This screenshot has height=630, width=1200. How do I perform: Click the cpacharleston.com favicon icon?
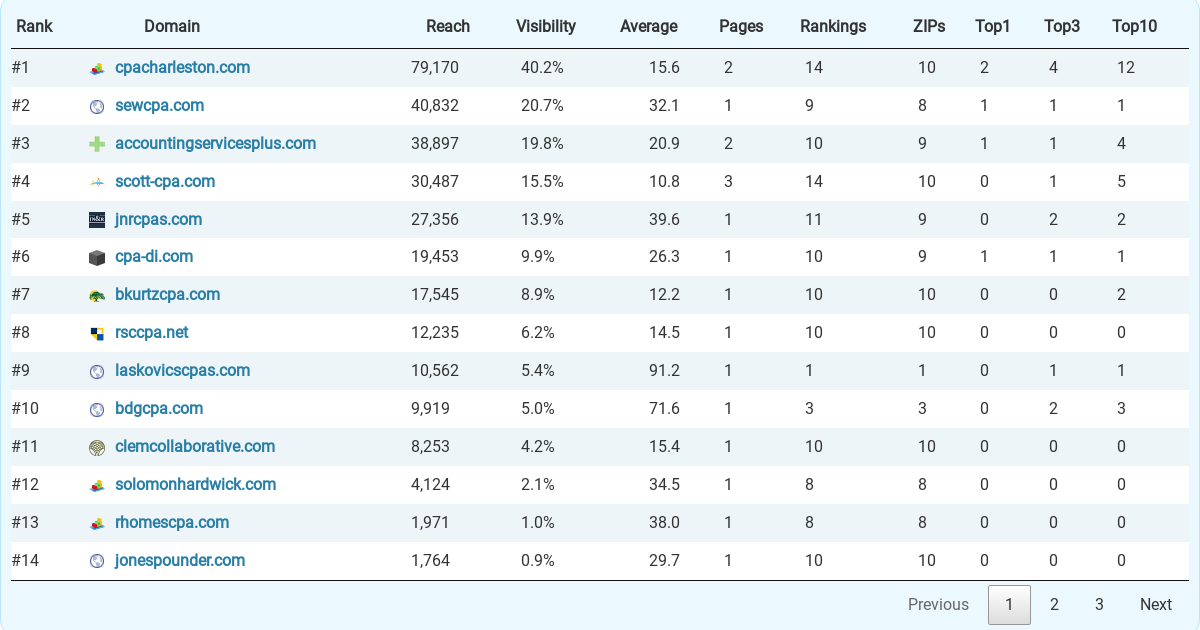tap(97, 68)
